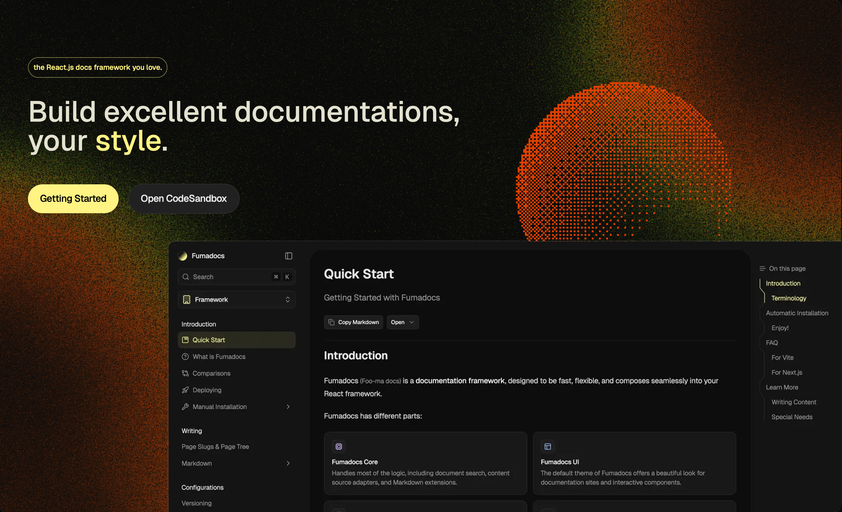
Task: Jump to Enjoy! section
Action: (780, 328)
